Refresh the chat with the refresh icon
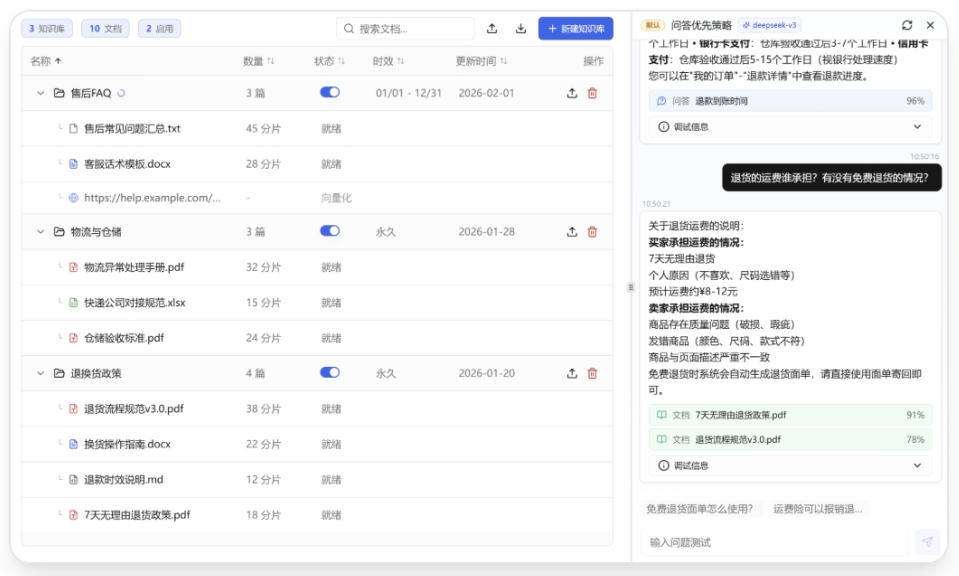The height and width of the screenshot is (576, 959). point(907,25)
